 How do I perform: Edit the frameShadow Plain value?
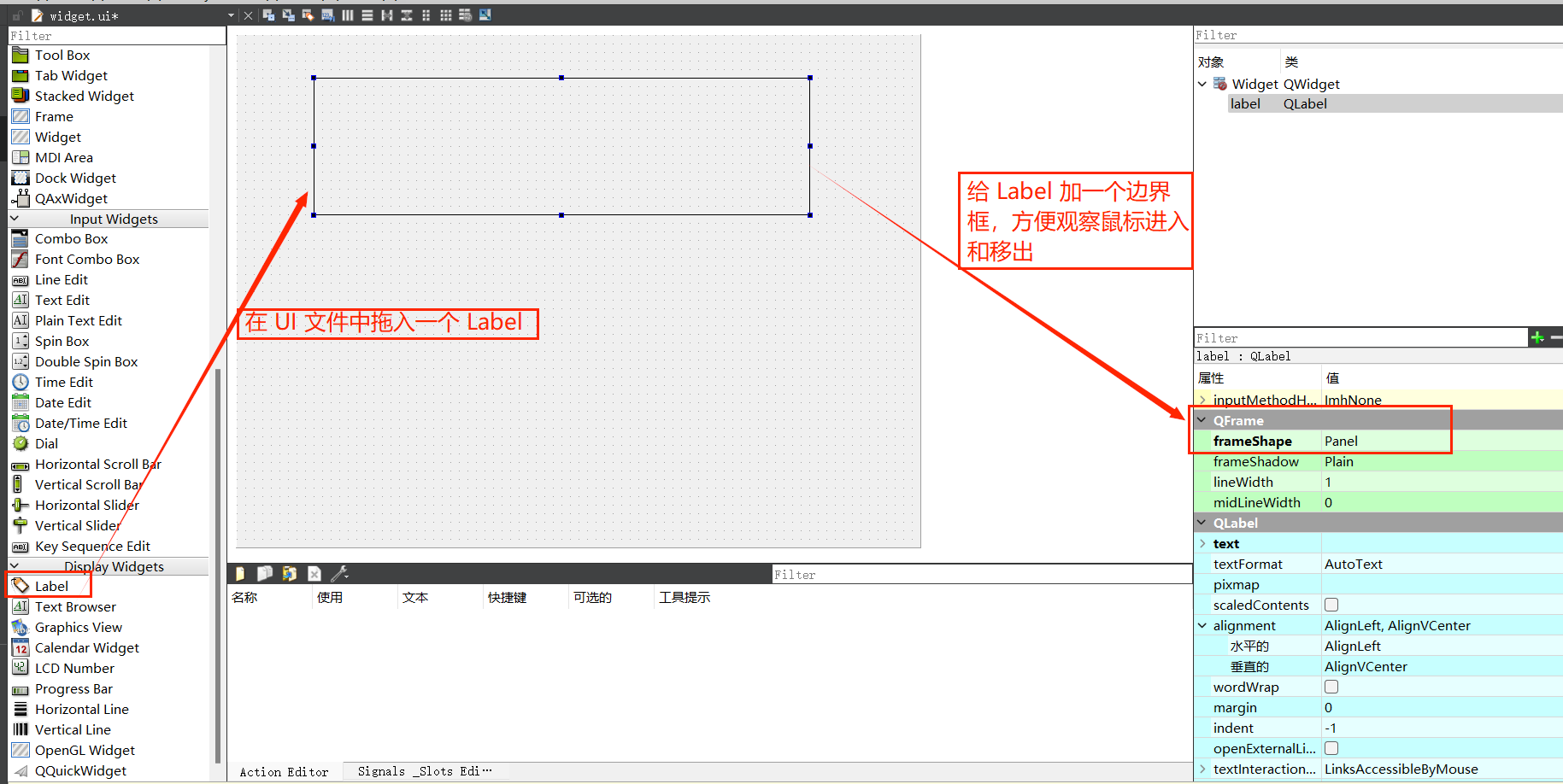click(1443, 461)
